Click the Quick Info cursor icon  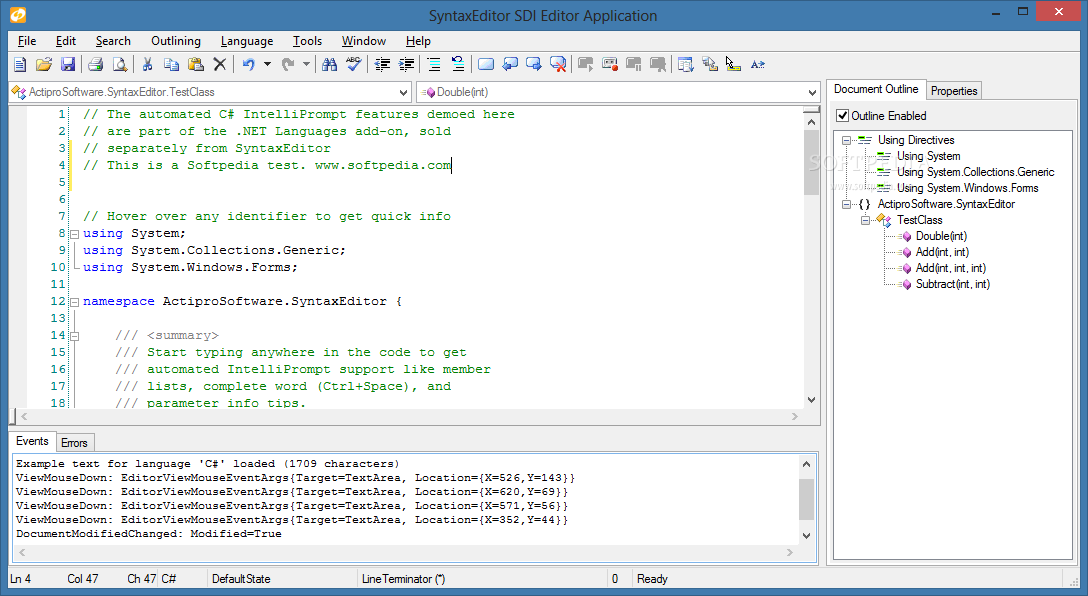(733, 65)
